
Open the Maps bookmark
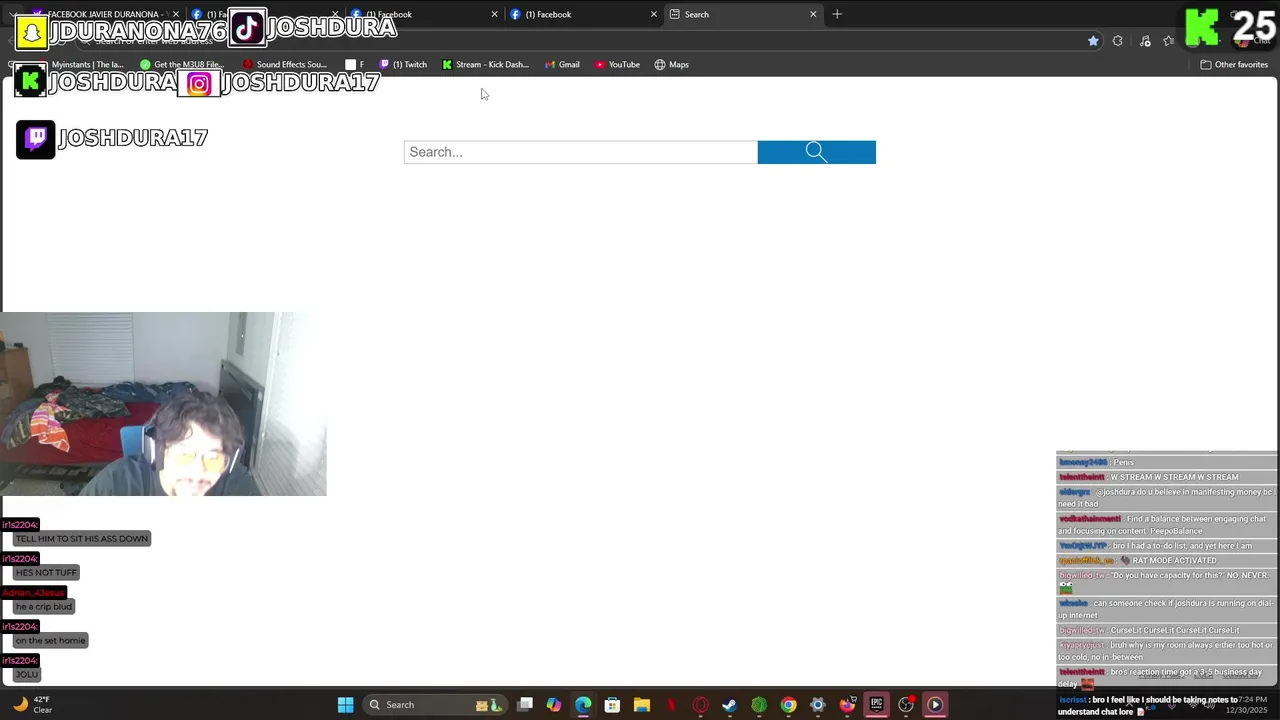tap(671, 64)
